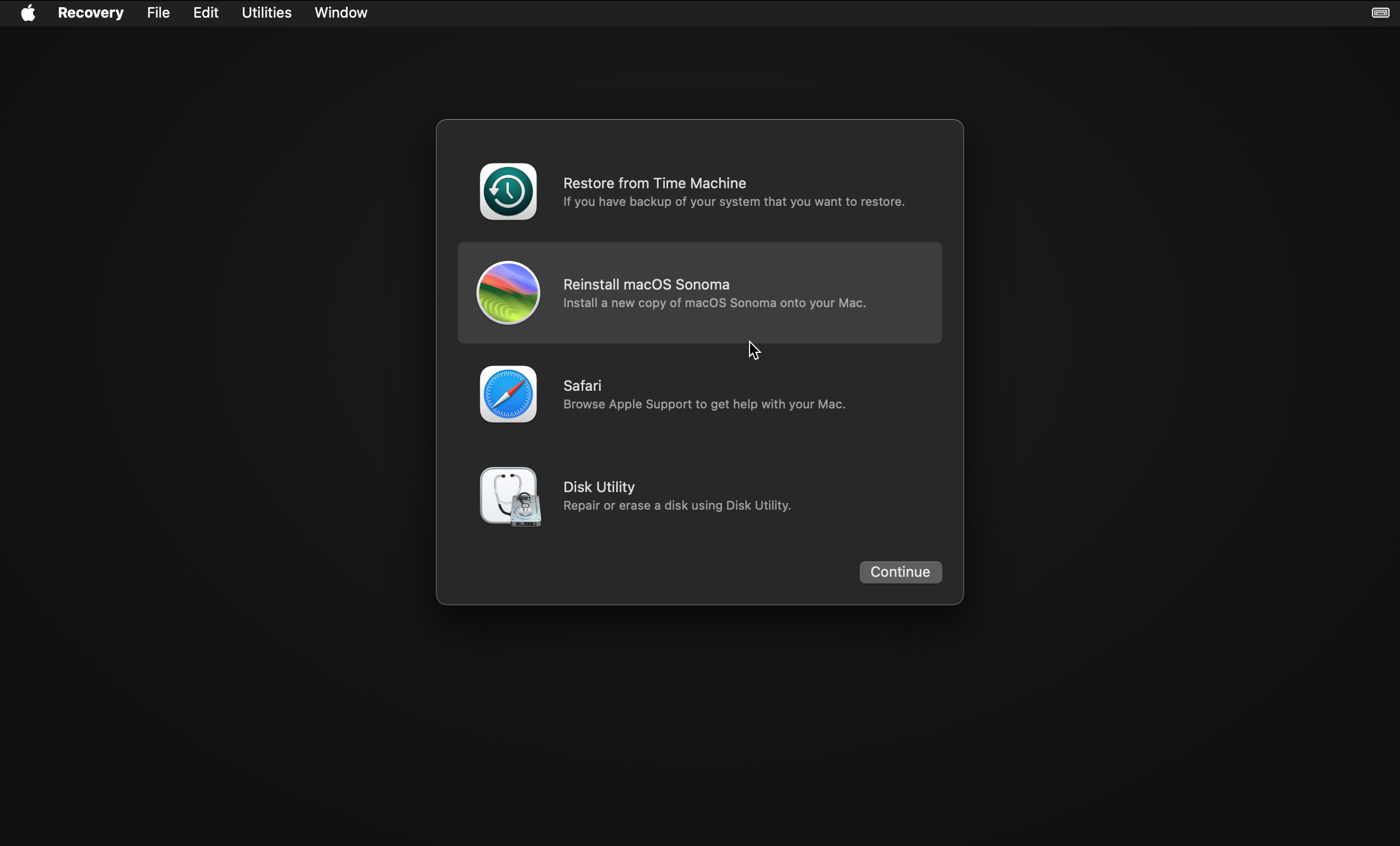
Task: Open the Utilities menu
Action: [x=267, y=13]
